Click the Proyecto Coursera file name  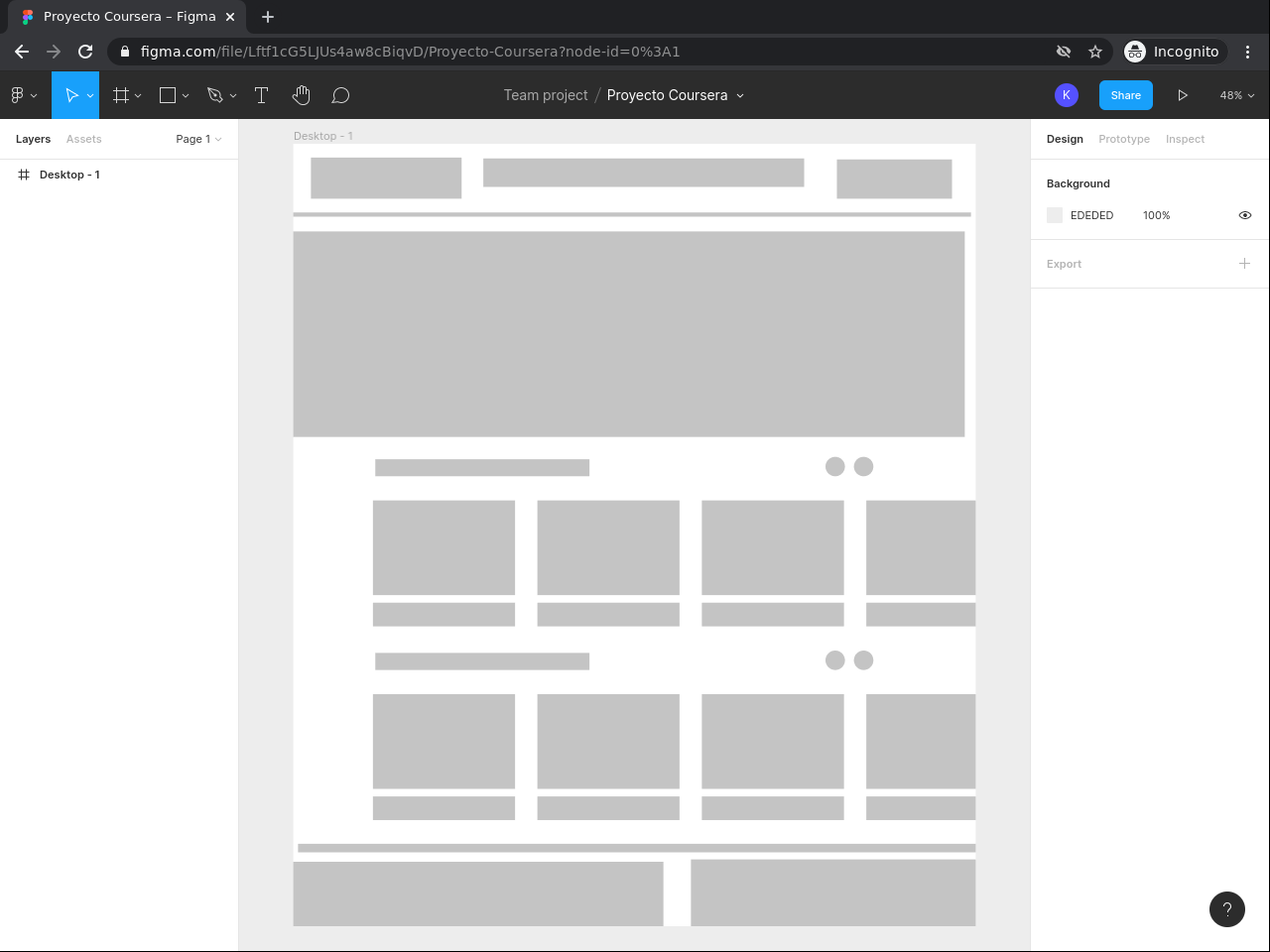(667, 95)
